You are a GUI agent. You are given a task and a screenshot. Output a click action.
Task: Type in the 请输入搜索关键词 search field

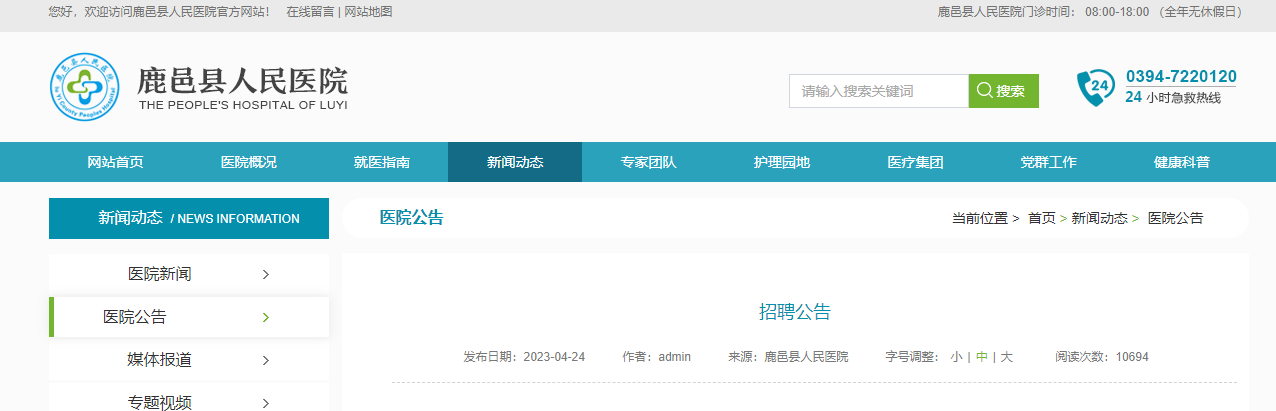click(878, 91)
